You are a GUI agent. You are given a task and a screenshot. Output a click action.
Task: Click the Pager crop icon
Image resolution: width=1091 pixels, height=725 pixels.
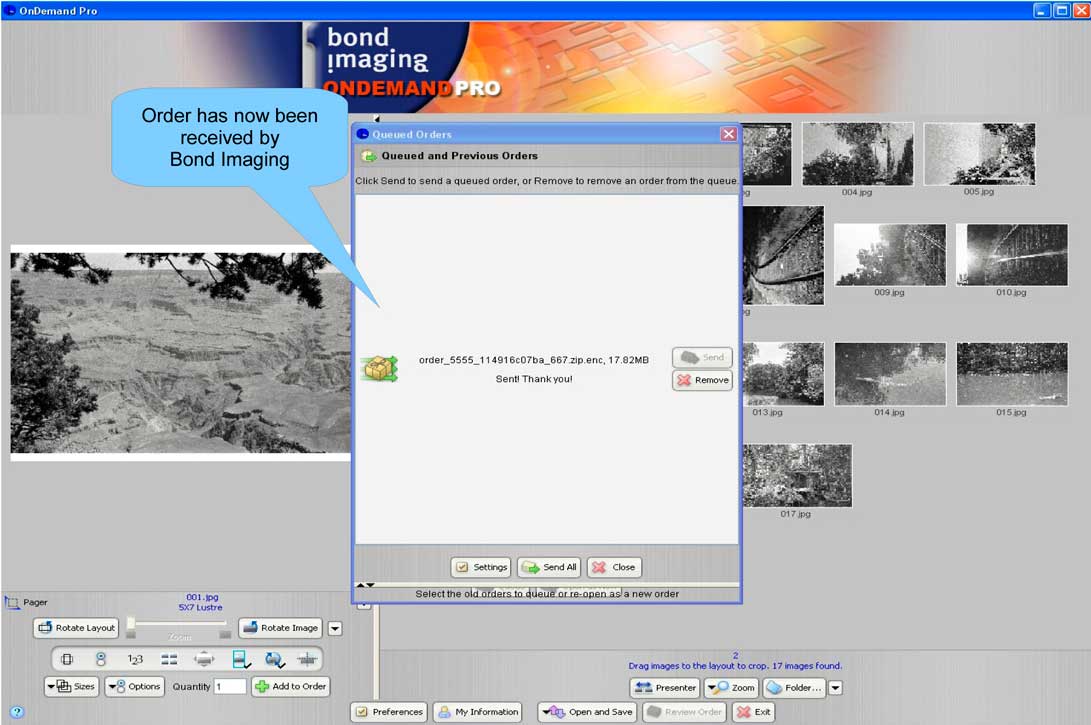tap(12, 603)
